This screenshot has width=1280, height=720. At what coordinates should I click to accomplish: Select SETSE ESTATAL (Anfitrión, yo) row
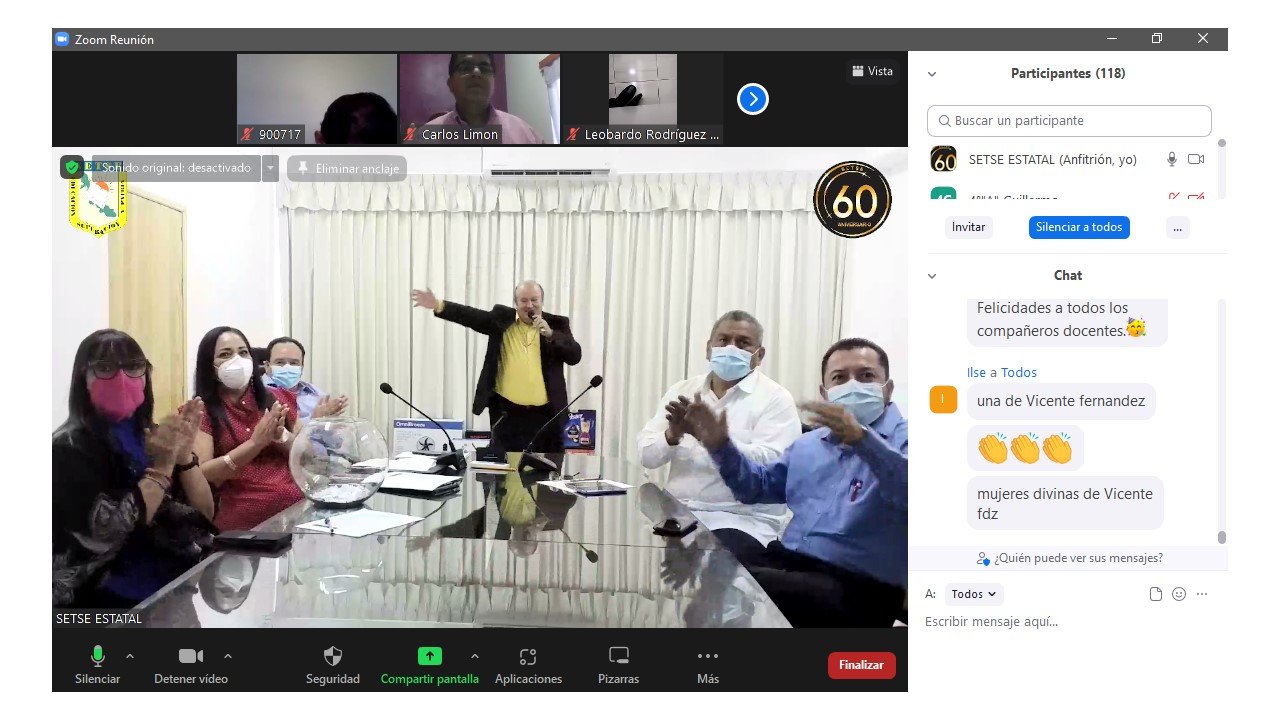coord(1068,159)
